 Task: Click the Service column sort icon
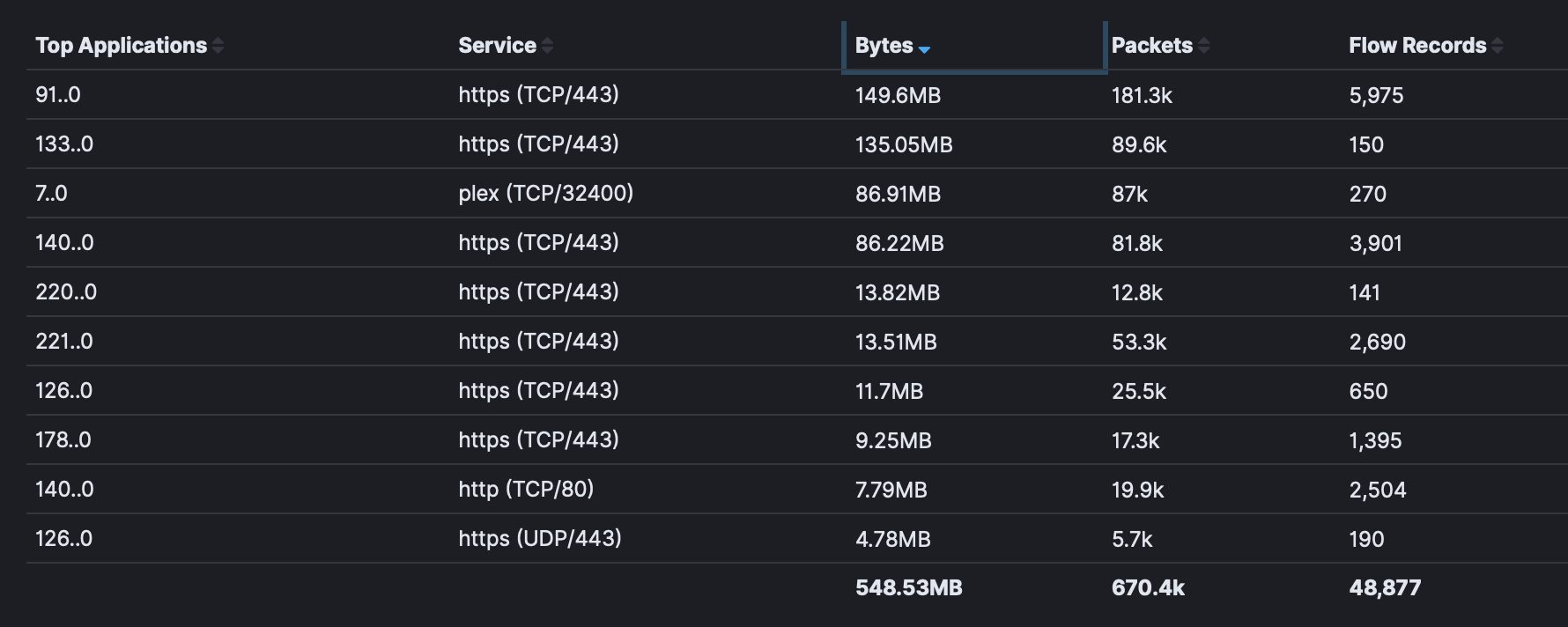point(547,46)
